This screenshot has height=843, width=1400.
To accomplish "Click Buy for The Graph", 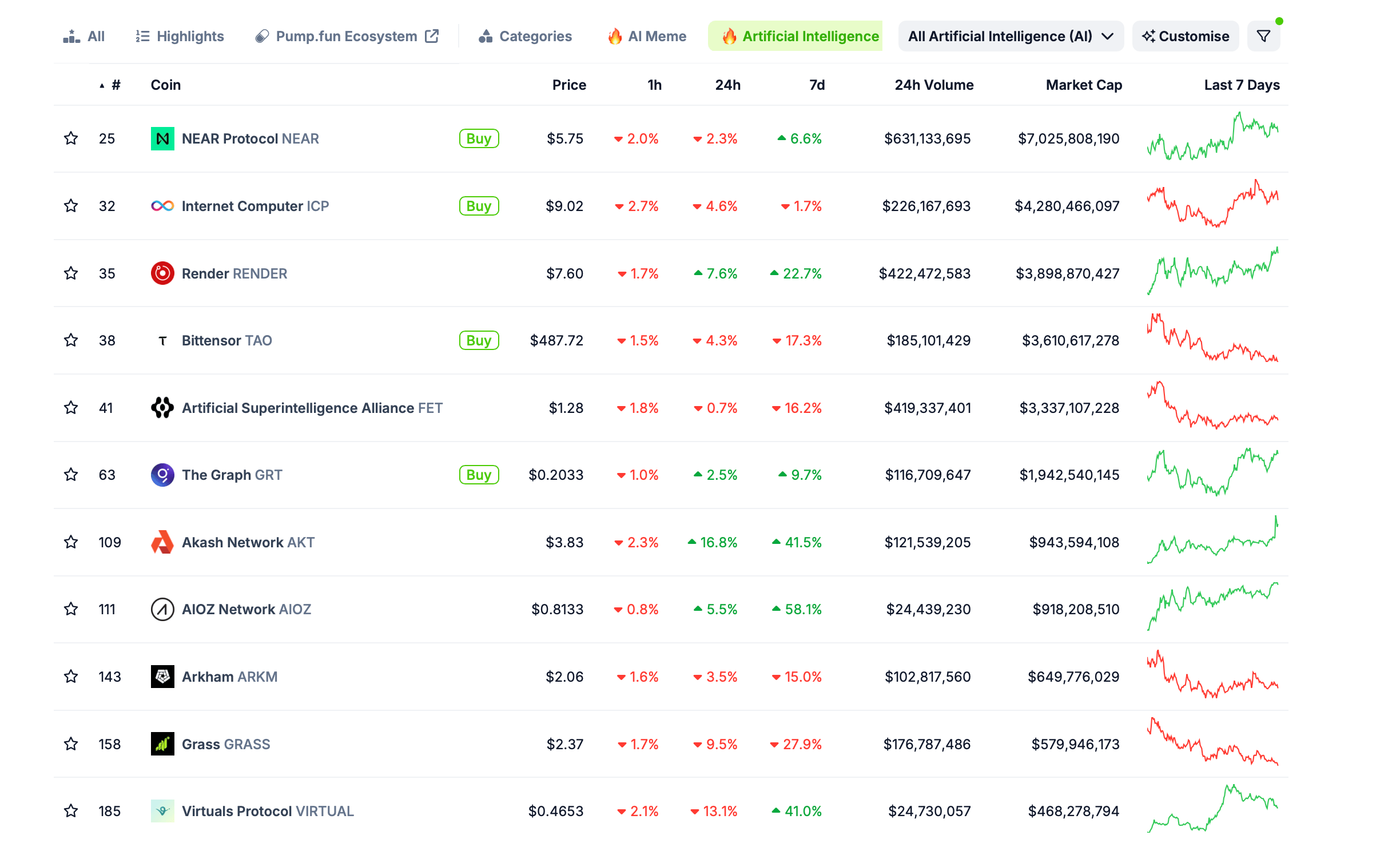I will [x=479, y=475].
